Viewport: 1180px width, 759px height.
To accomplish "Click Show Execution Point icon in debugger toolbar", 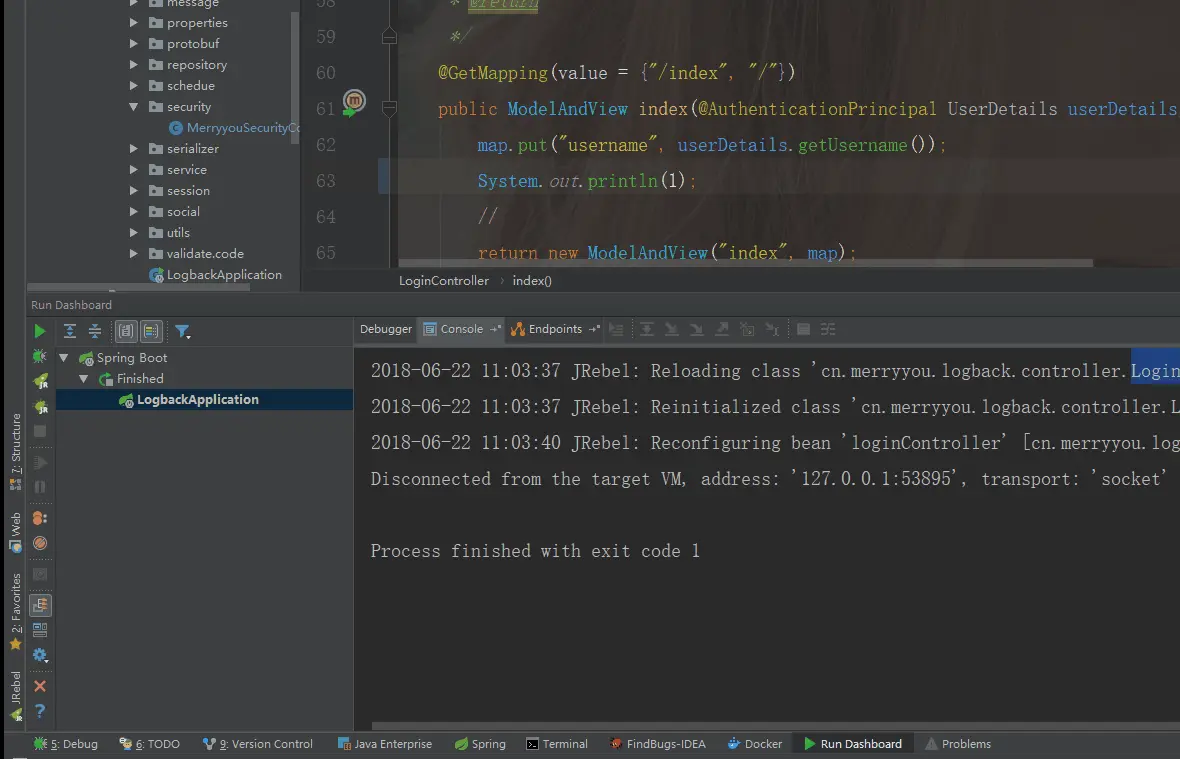I will [616, 329].
